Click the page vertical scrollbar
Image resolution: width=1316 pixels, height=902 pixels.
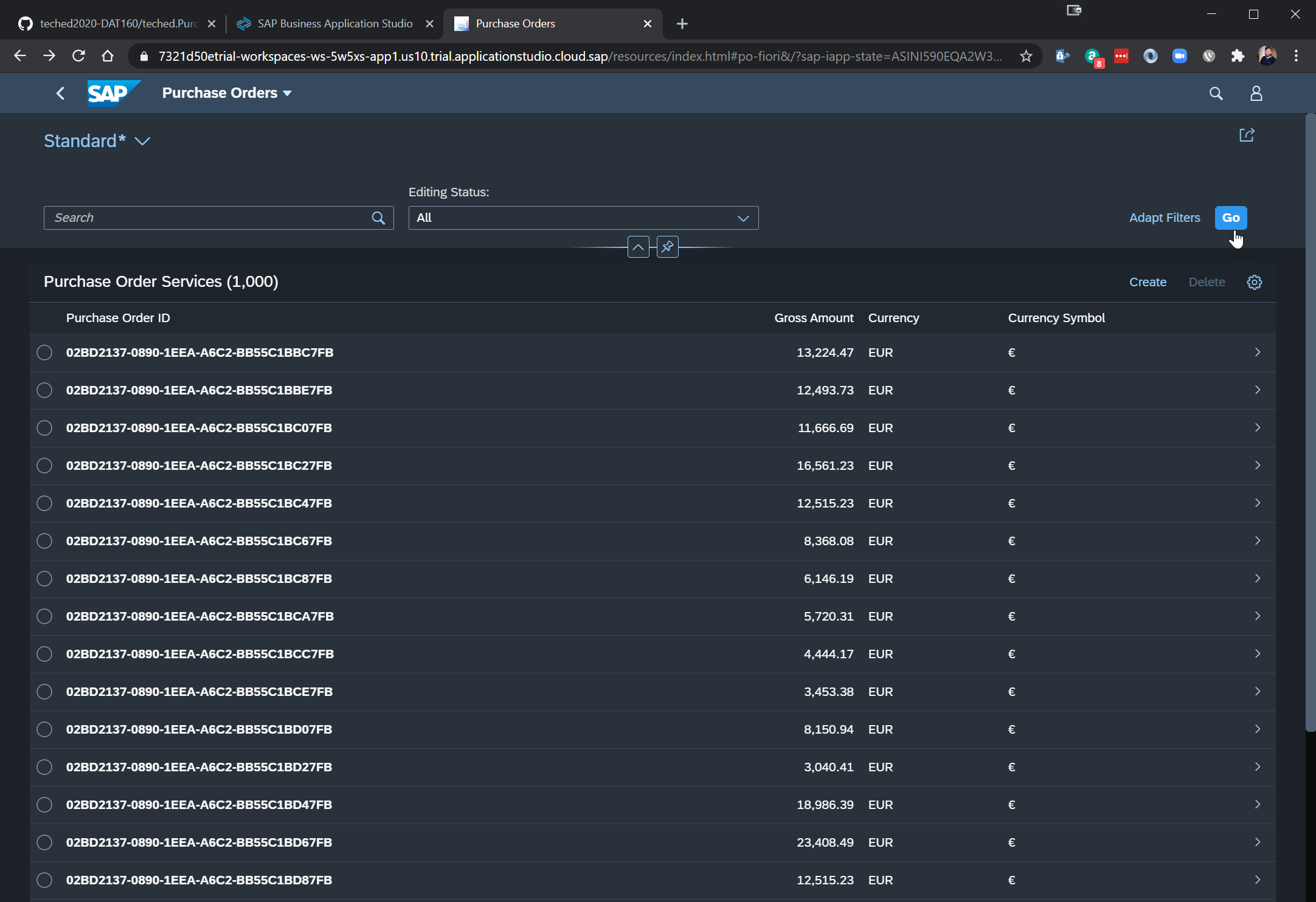click(1311, 422)
